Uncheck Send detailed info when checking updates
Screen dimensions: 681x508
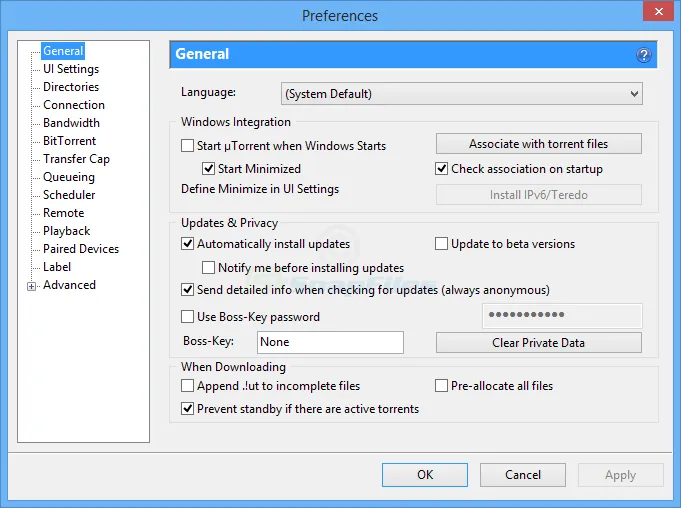(187, 290)
